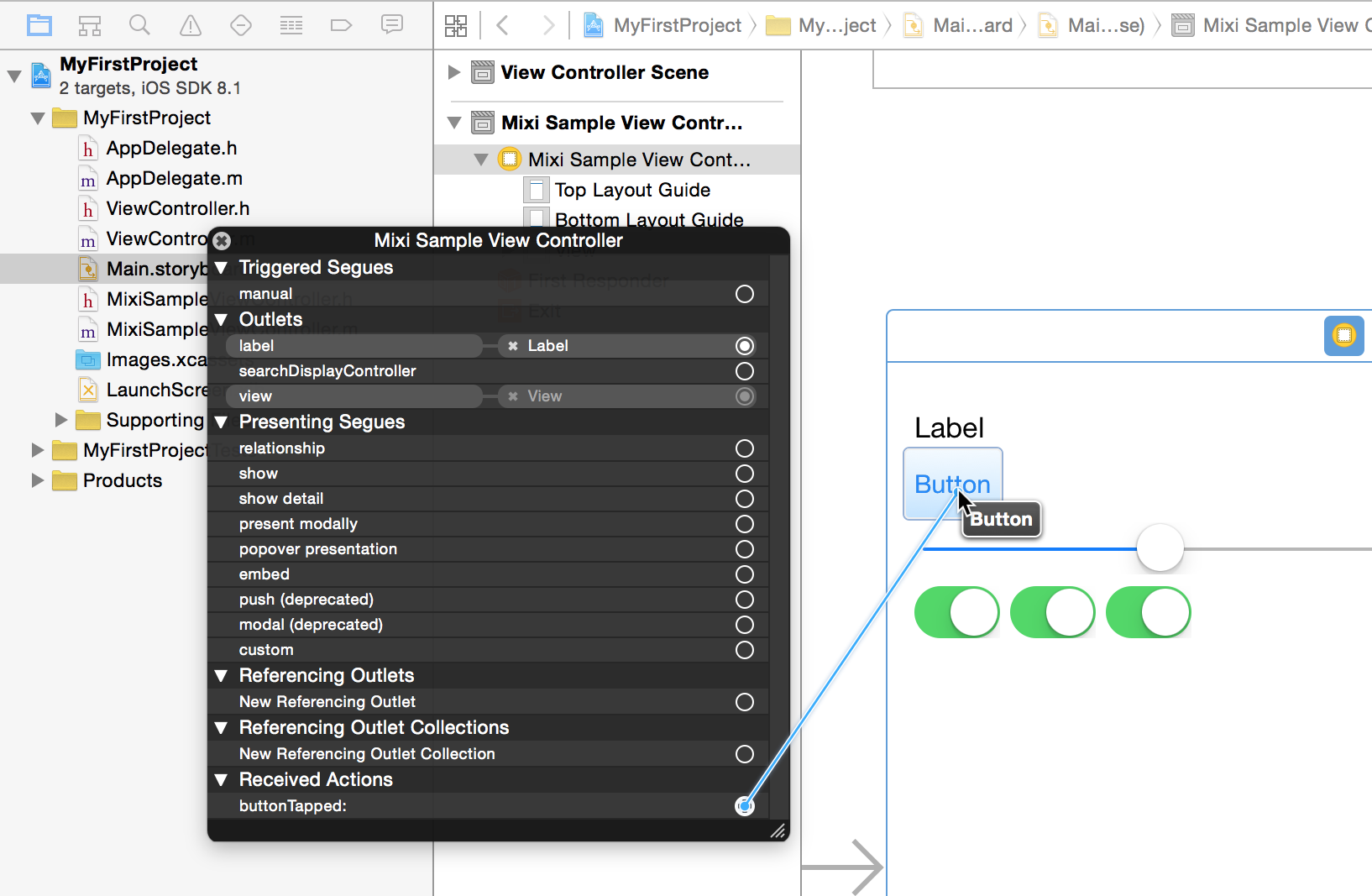1372x896 pixels.
Task: Expand the MyFirstProjectTests folder
Action: tap(37, 450)
